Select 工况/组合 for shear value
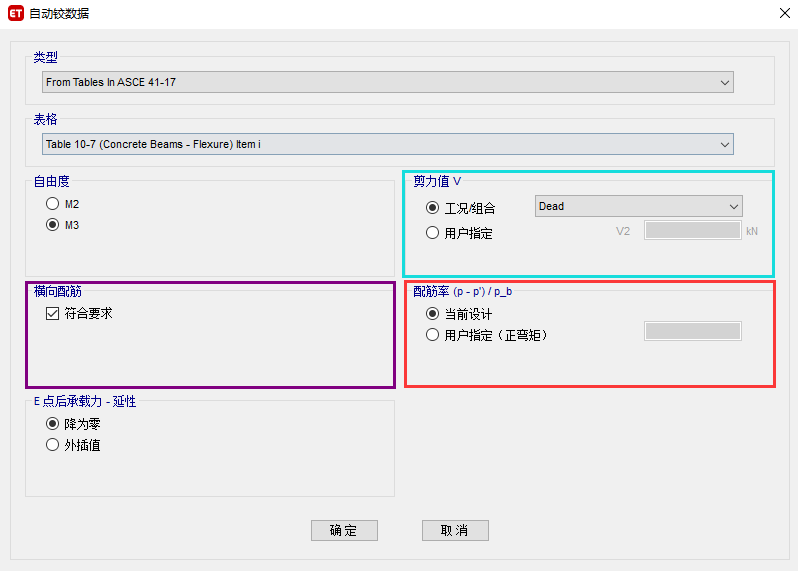 click(x=461, y=208)
